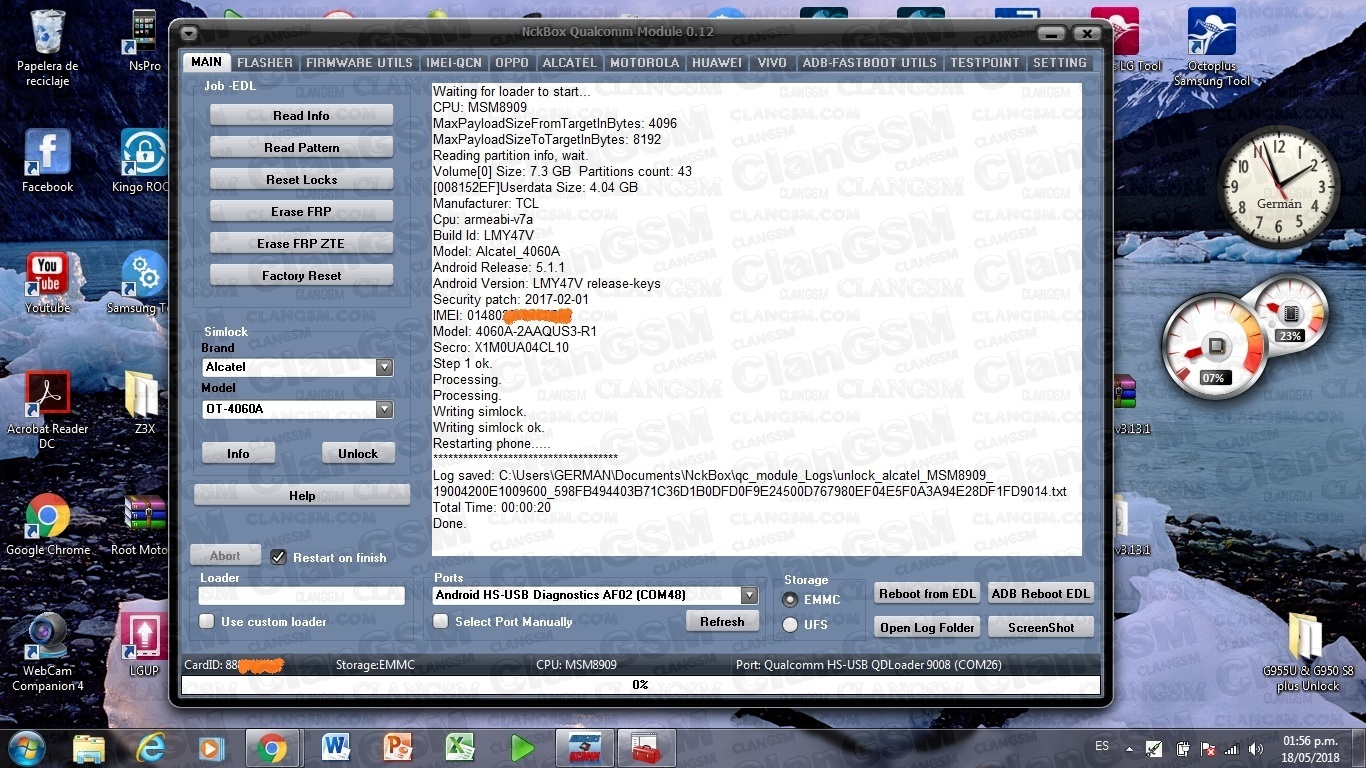1366x768 pixels.
Task: Click the taskbar clock showing 01:56 p.m.
Action: pos(1312,748)
